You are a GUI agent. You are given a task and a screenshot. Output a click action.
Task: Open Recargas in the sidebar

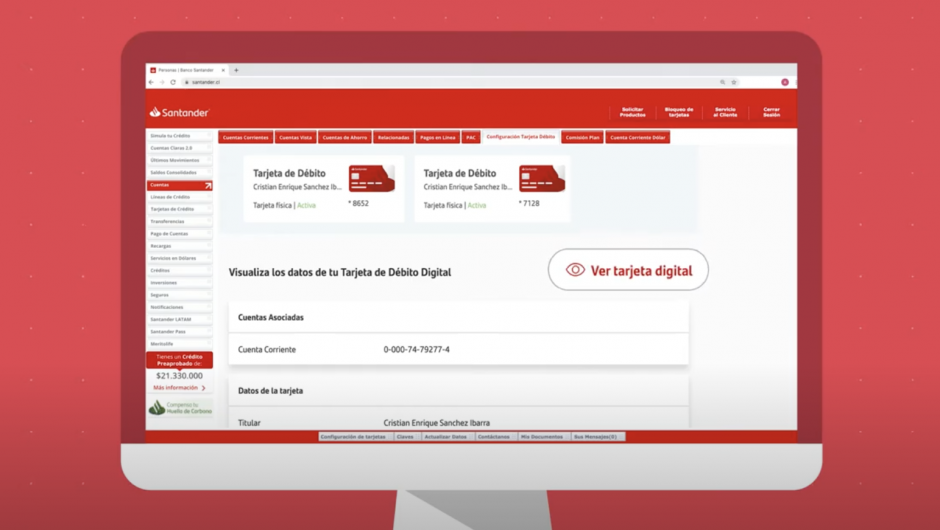[179, 246]
